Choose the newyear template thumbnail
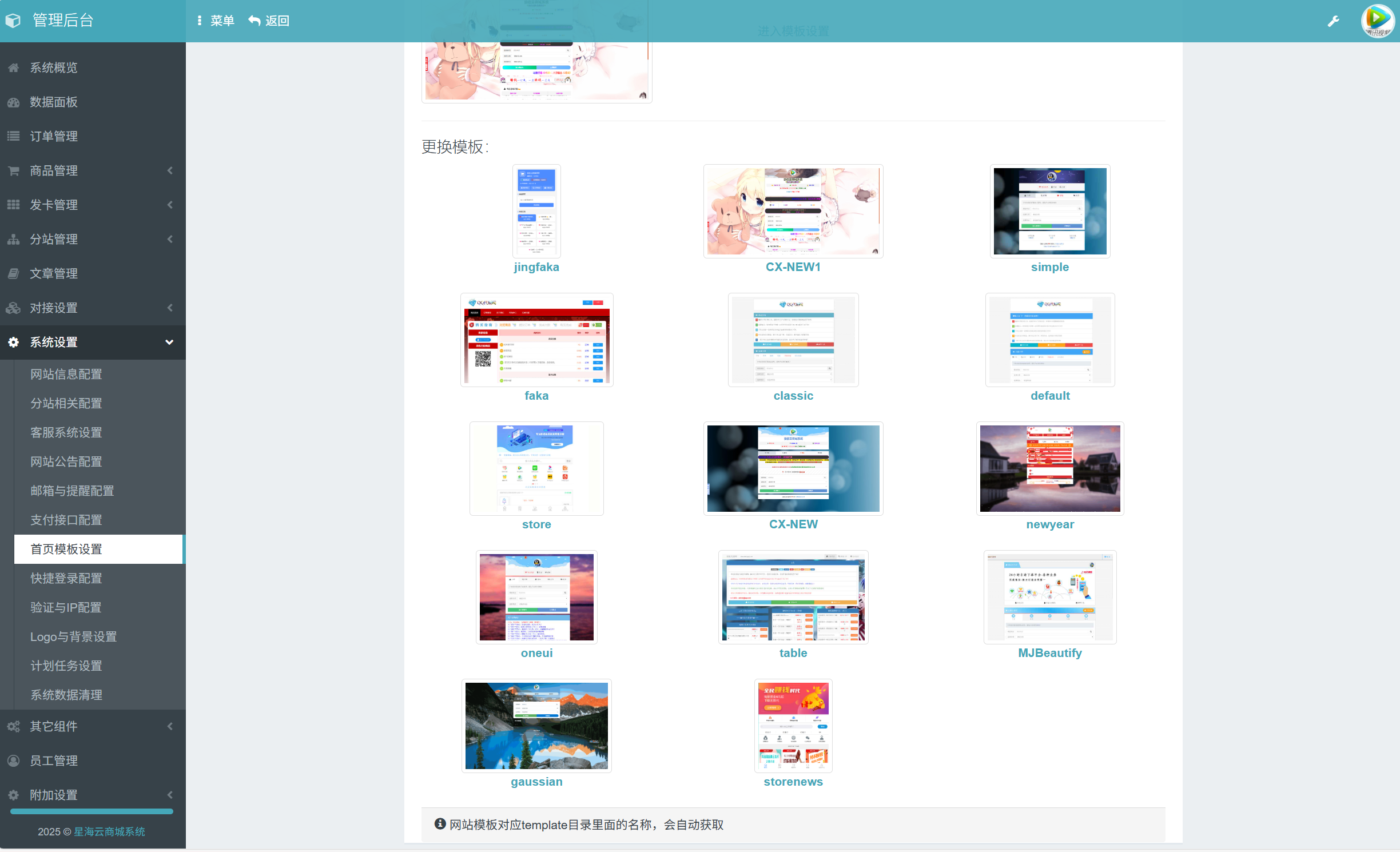 click(x=1049, y=468)
